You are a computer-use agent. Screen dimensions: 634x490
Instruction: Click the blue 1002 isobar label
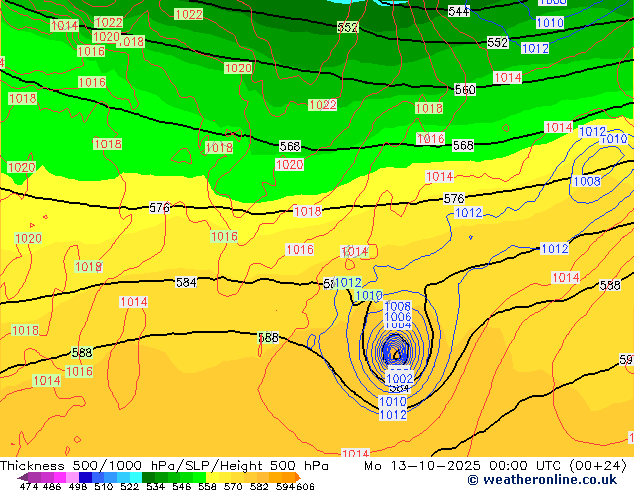tap(400, 378)
